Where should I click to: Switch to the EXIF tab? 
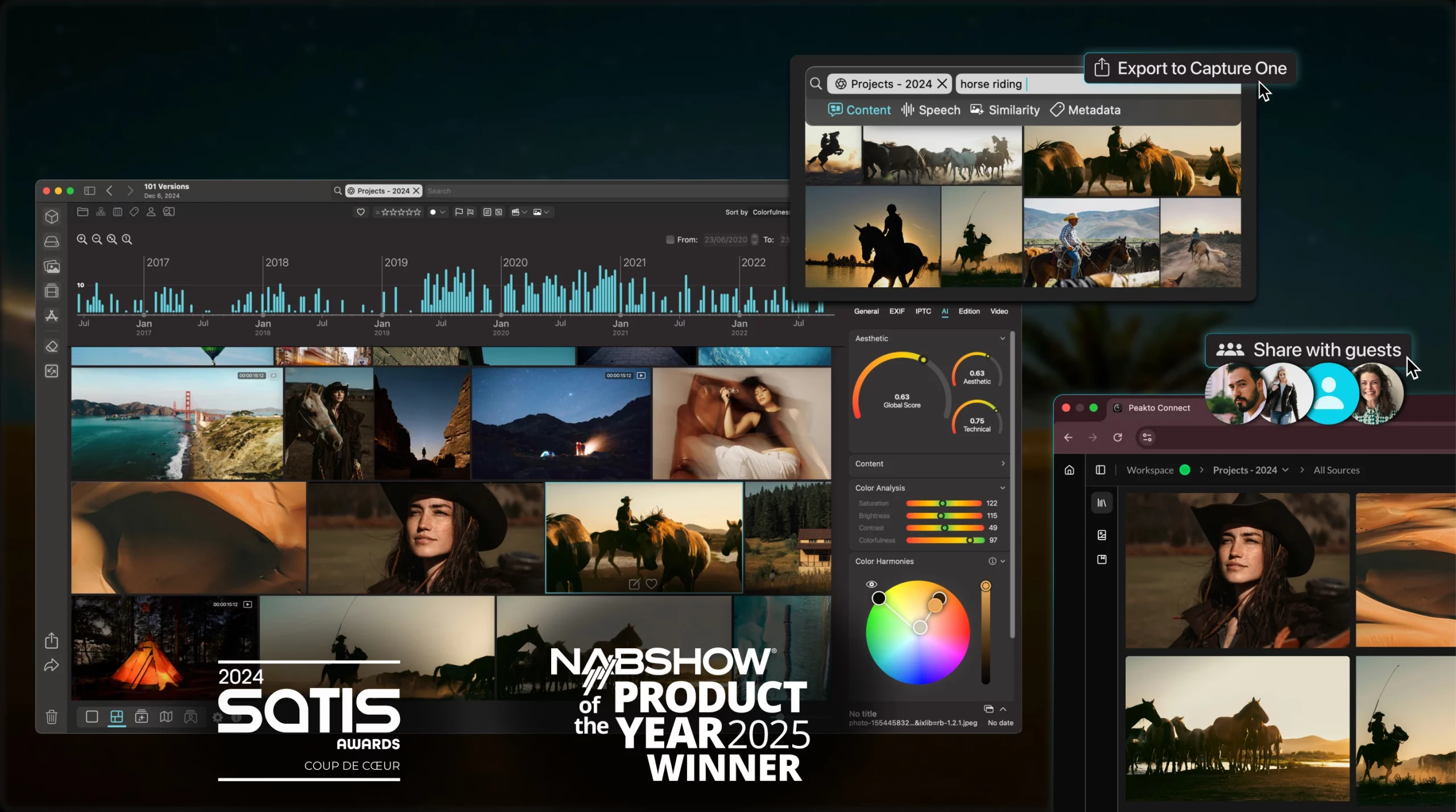(897, 312)
